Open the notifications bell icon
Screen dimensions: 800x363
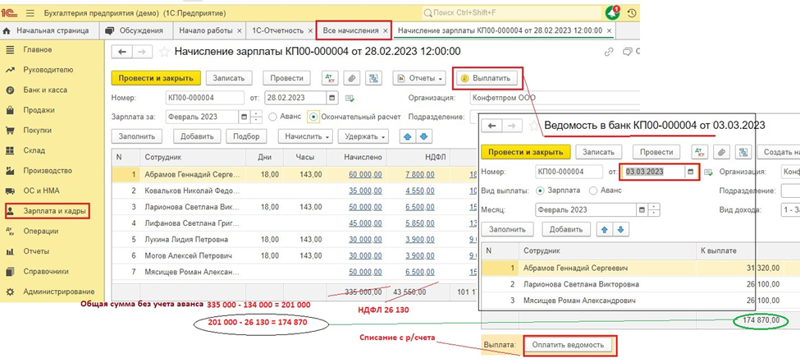[x=611, y=13]
